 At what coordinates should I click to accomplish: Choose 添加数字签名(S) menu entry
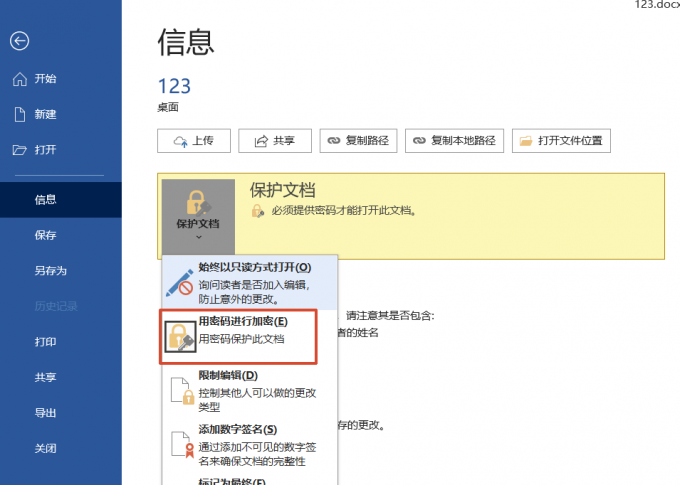click(249, 445)
